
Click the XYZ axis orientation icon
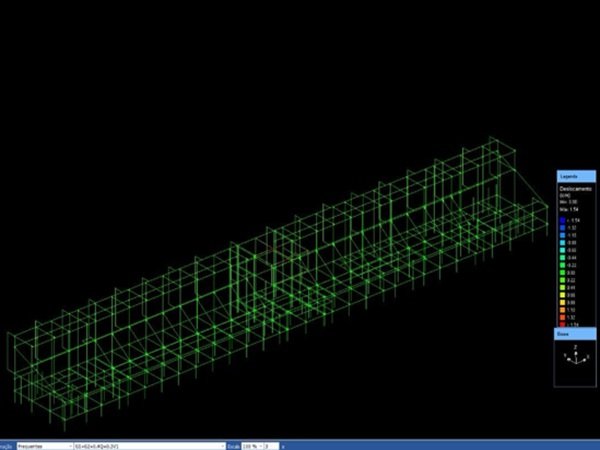[x=576, y=357]
